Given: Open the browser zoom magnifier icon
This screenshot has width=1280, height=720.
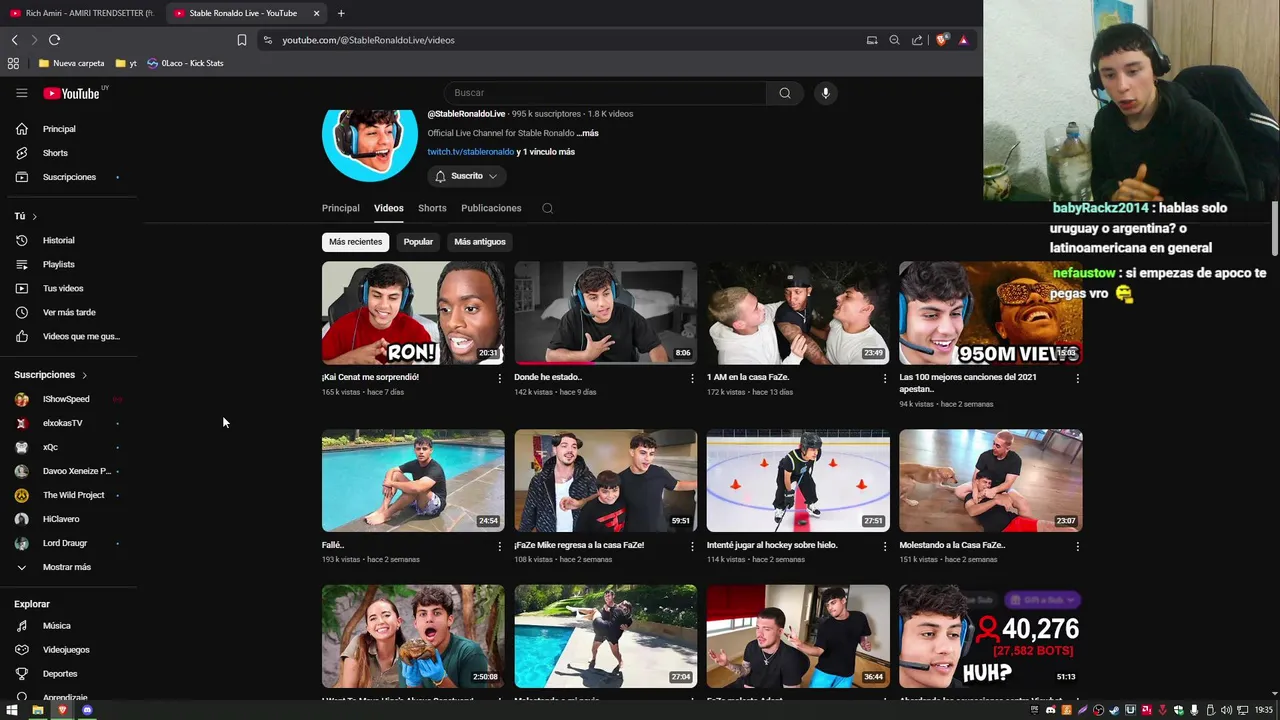Looking at the screenshot, I should (894, 40).
